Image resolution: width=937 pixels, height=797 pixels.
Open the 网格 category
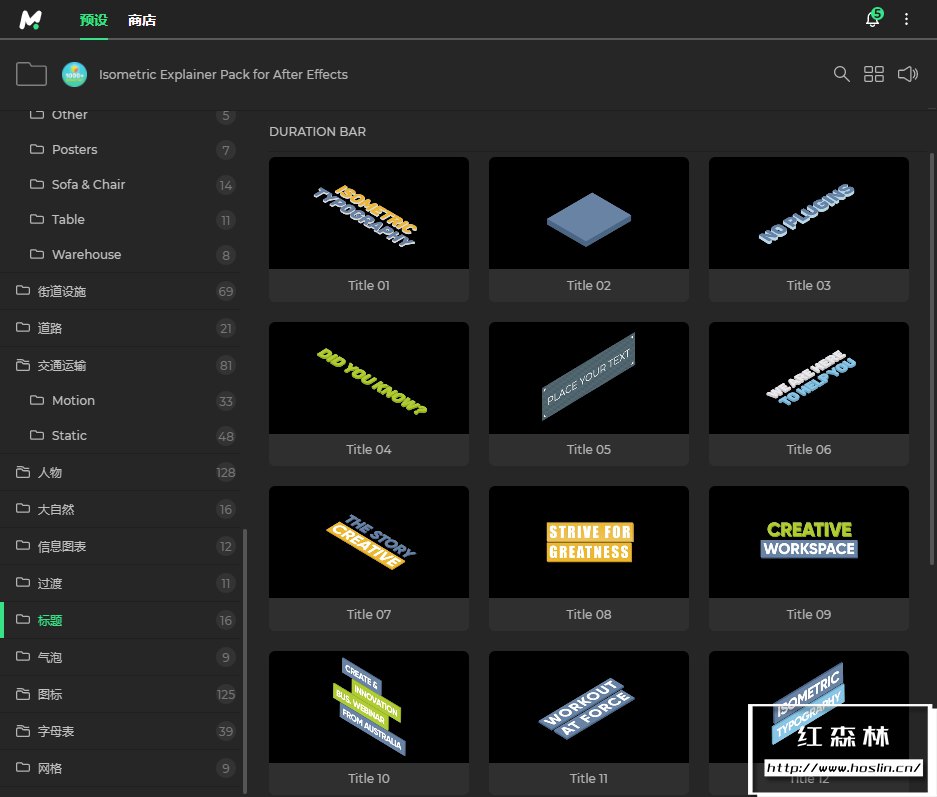coord(120,768)
